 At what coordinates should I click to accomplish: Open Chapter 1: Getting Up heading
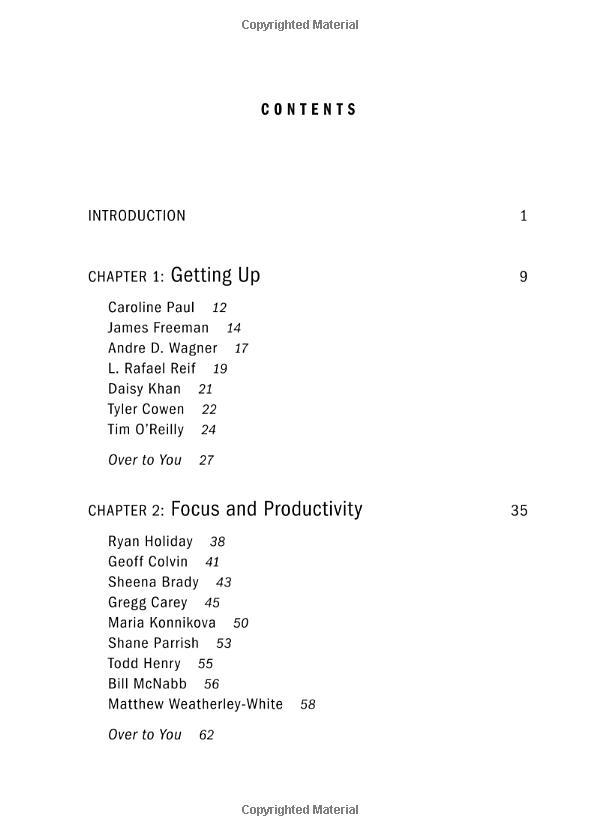coord(174,276)
